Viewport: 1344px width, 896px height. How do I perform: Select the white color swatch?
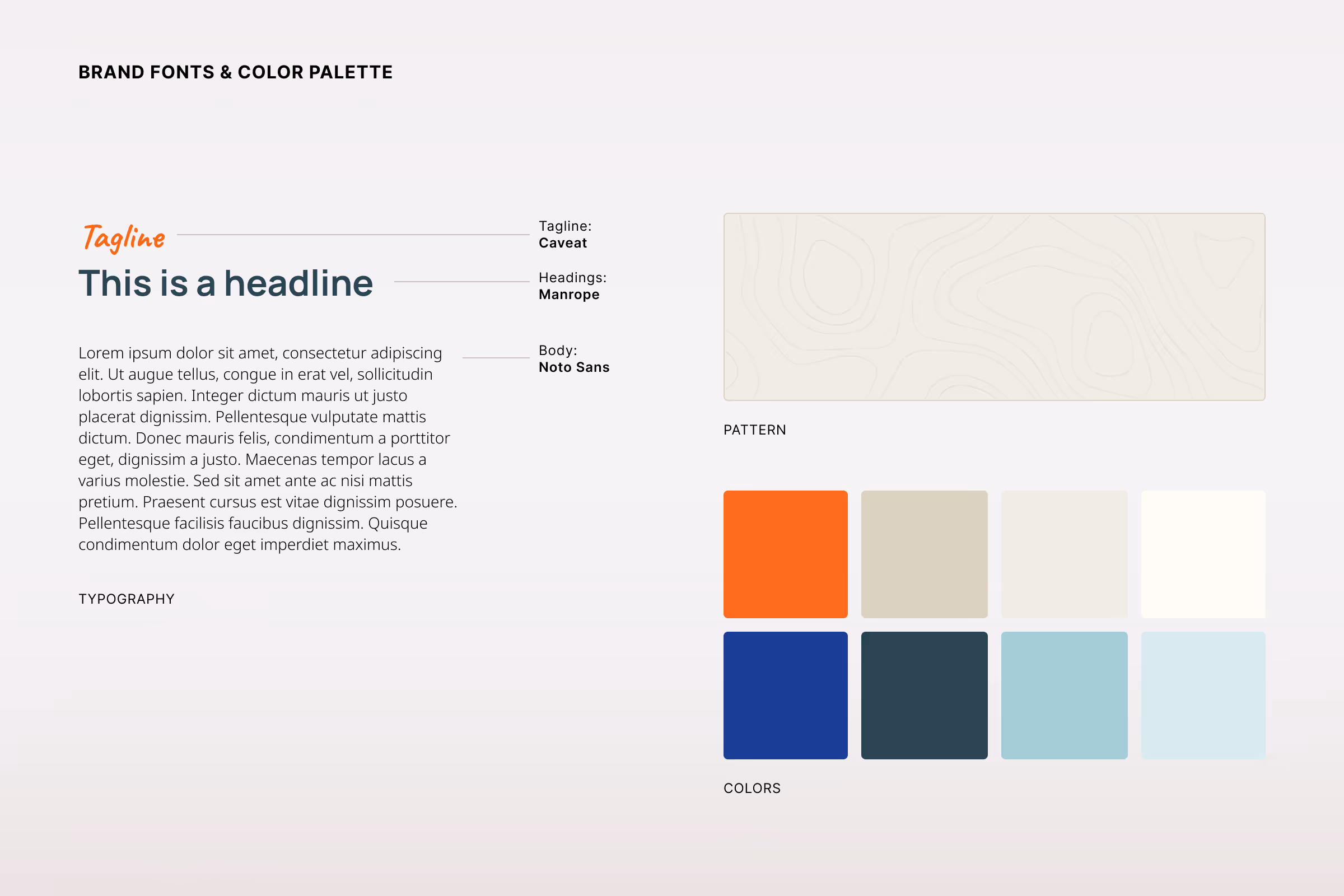click(x=1203, y=554)
